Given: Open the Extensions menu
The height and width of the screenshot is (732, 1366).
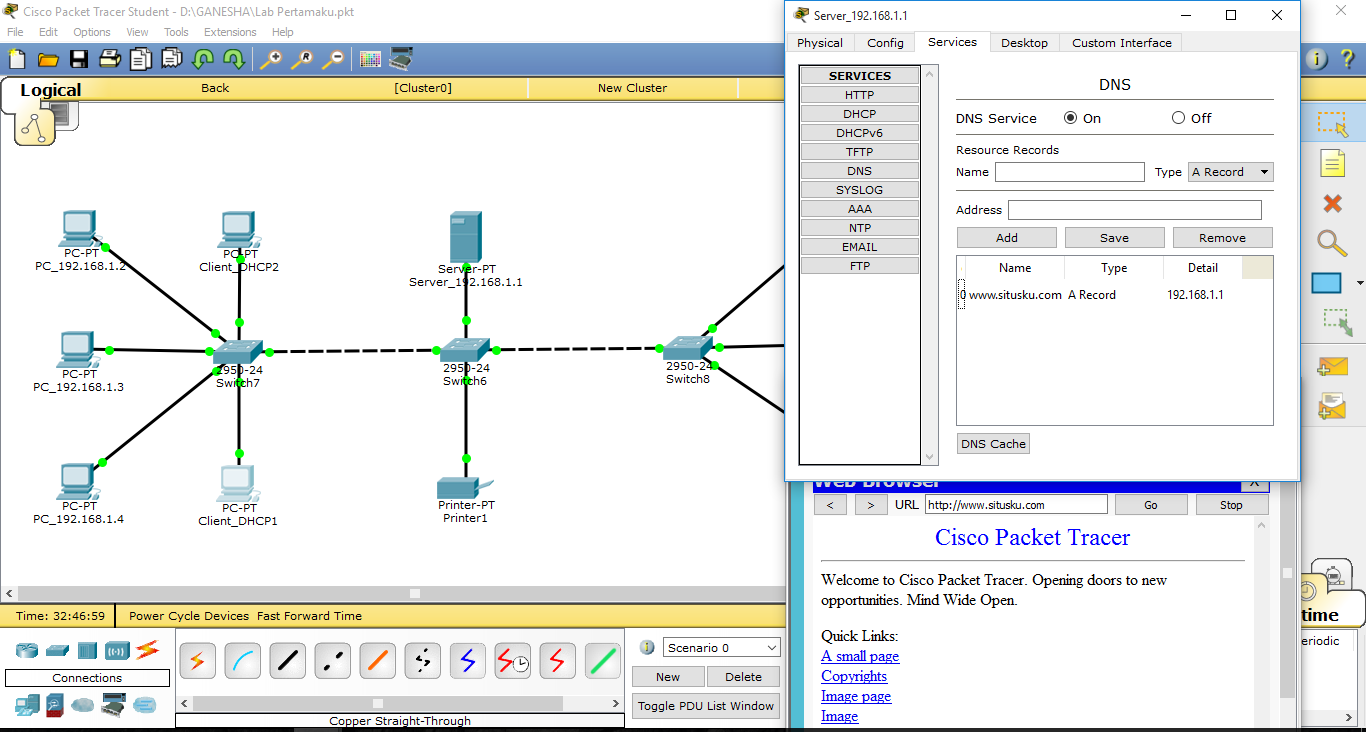Looking at the screenshot, I should pos(230,31).
